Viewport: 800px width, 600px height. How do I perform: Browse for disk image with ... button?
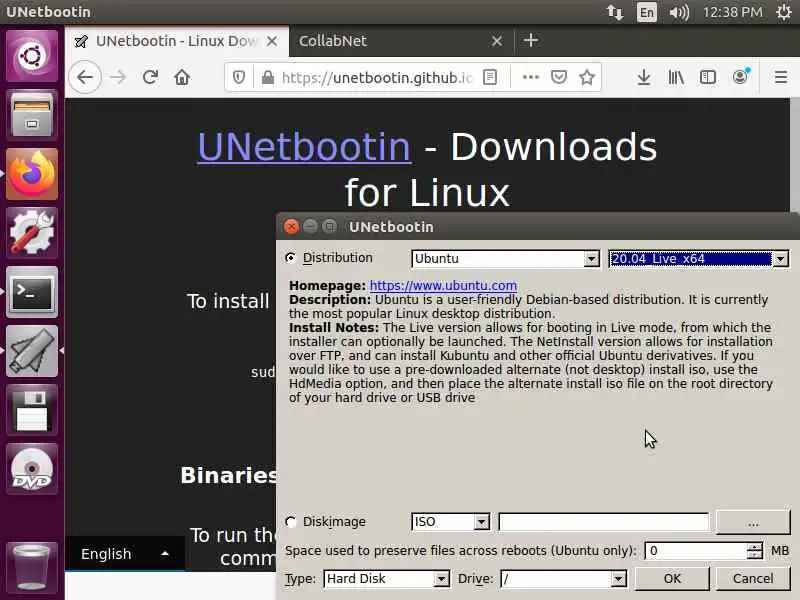coord(753,521)
